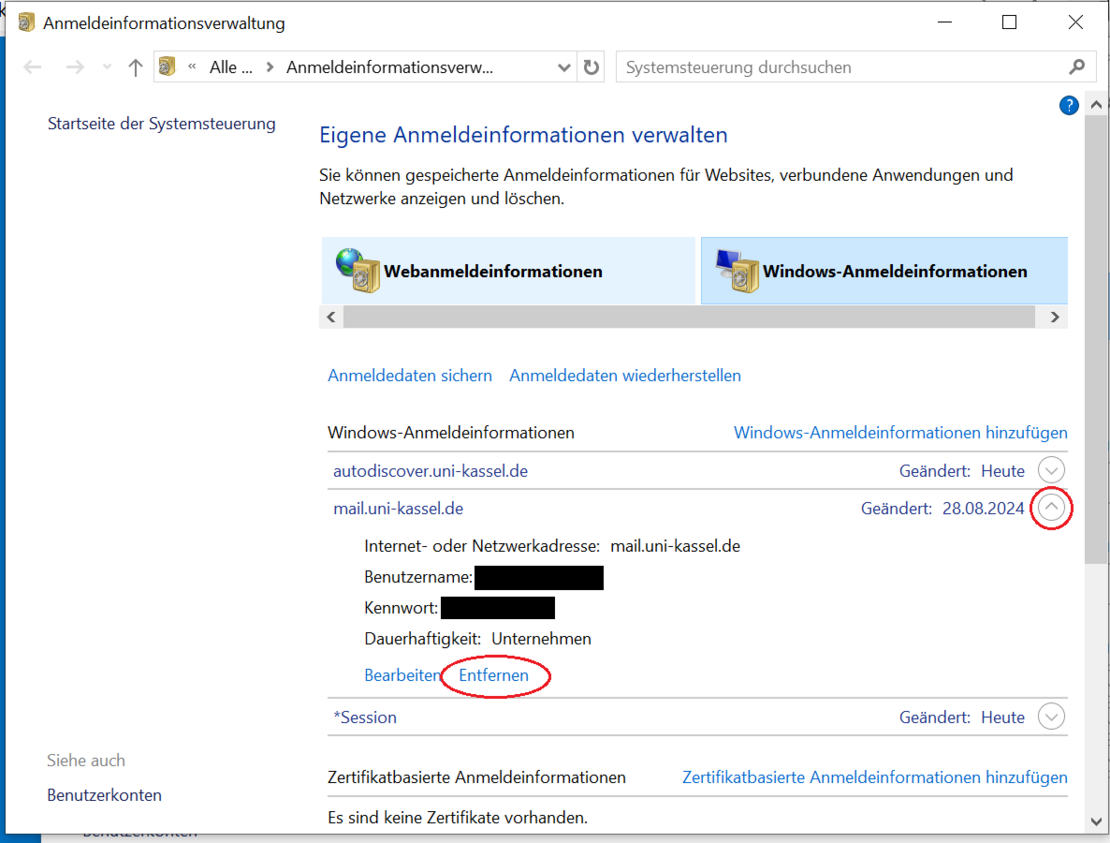Select the Windows-Anmeldeinformationen tab
The height and width of the screenshot is (843, 1110).
894,271
